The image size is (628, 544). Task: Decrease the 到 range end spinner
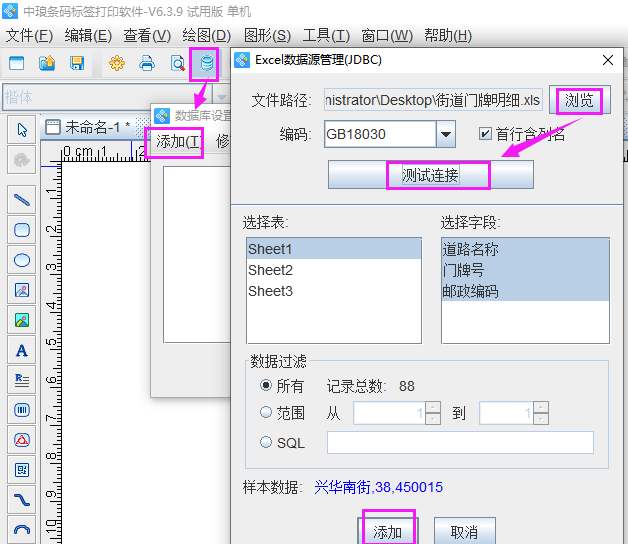[541, 419]
